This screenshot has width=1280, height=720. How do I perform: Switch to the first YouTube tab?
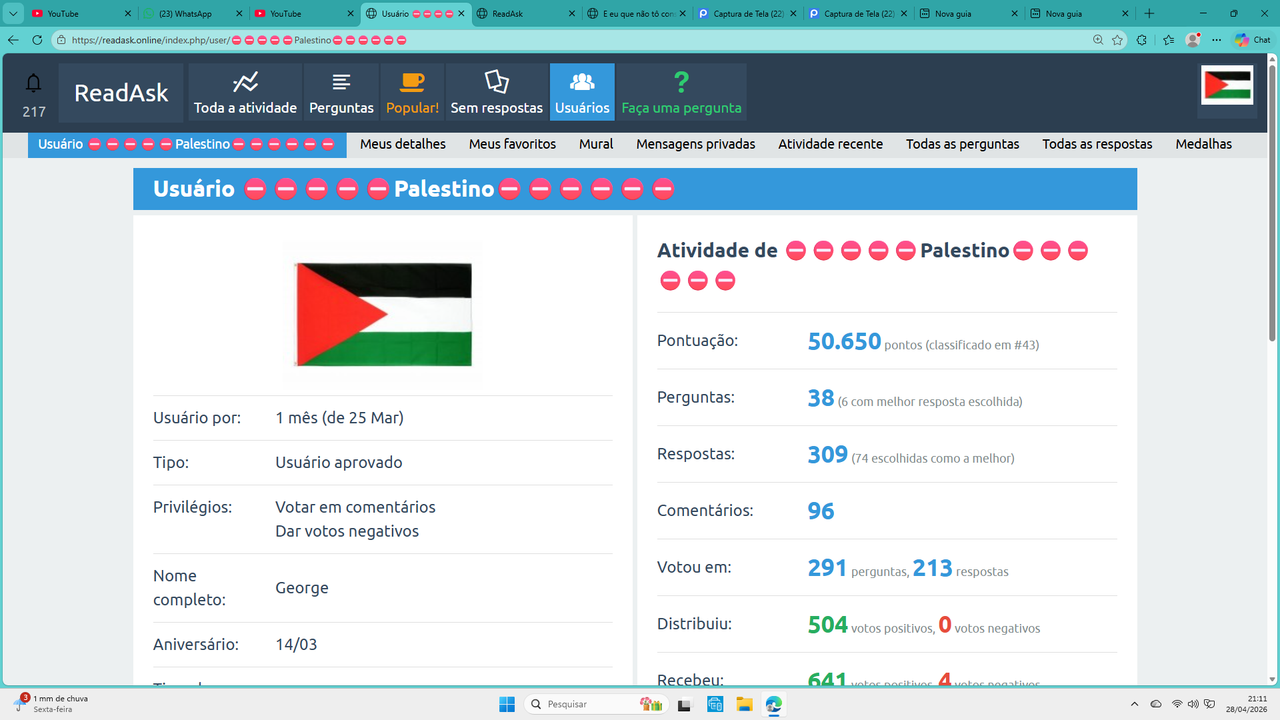[x=80, y=14]
